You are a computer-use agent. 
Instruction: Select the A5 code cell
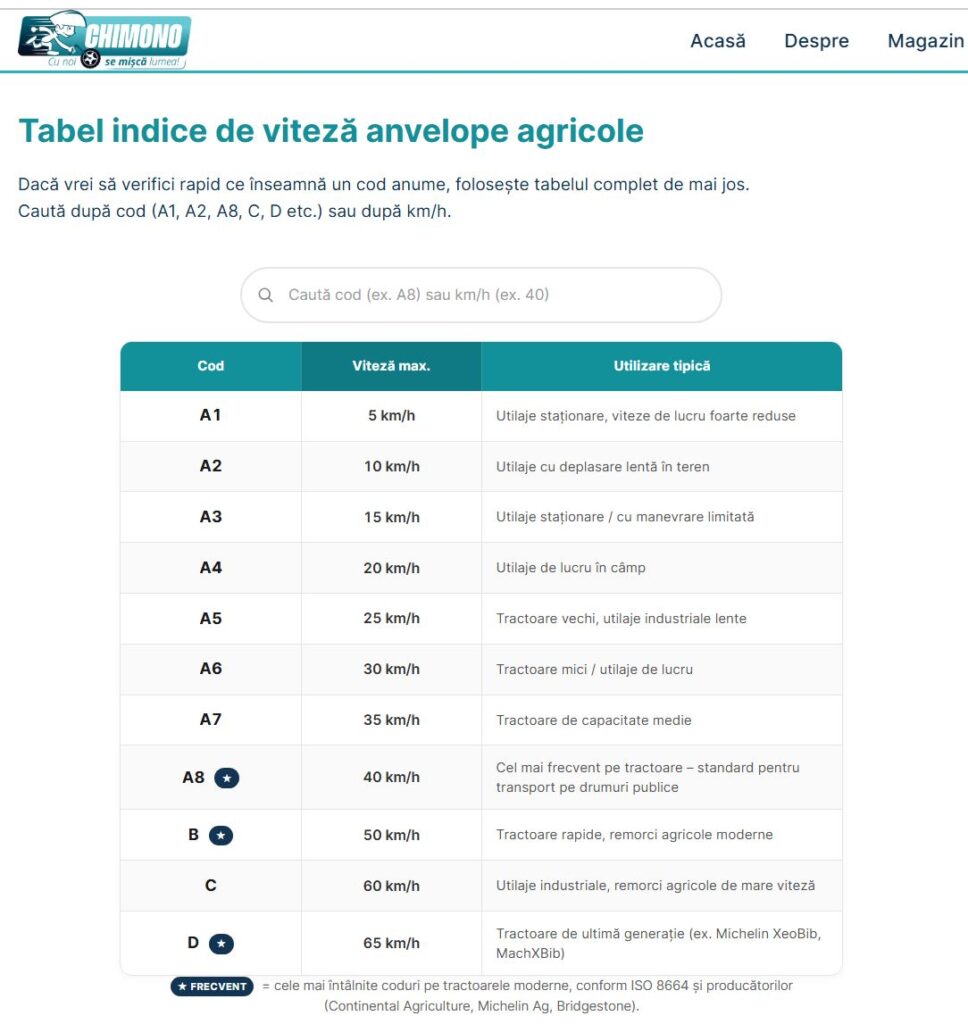[211, 618]
